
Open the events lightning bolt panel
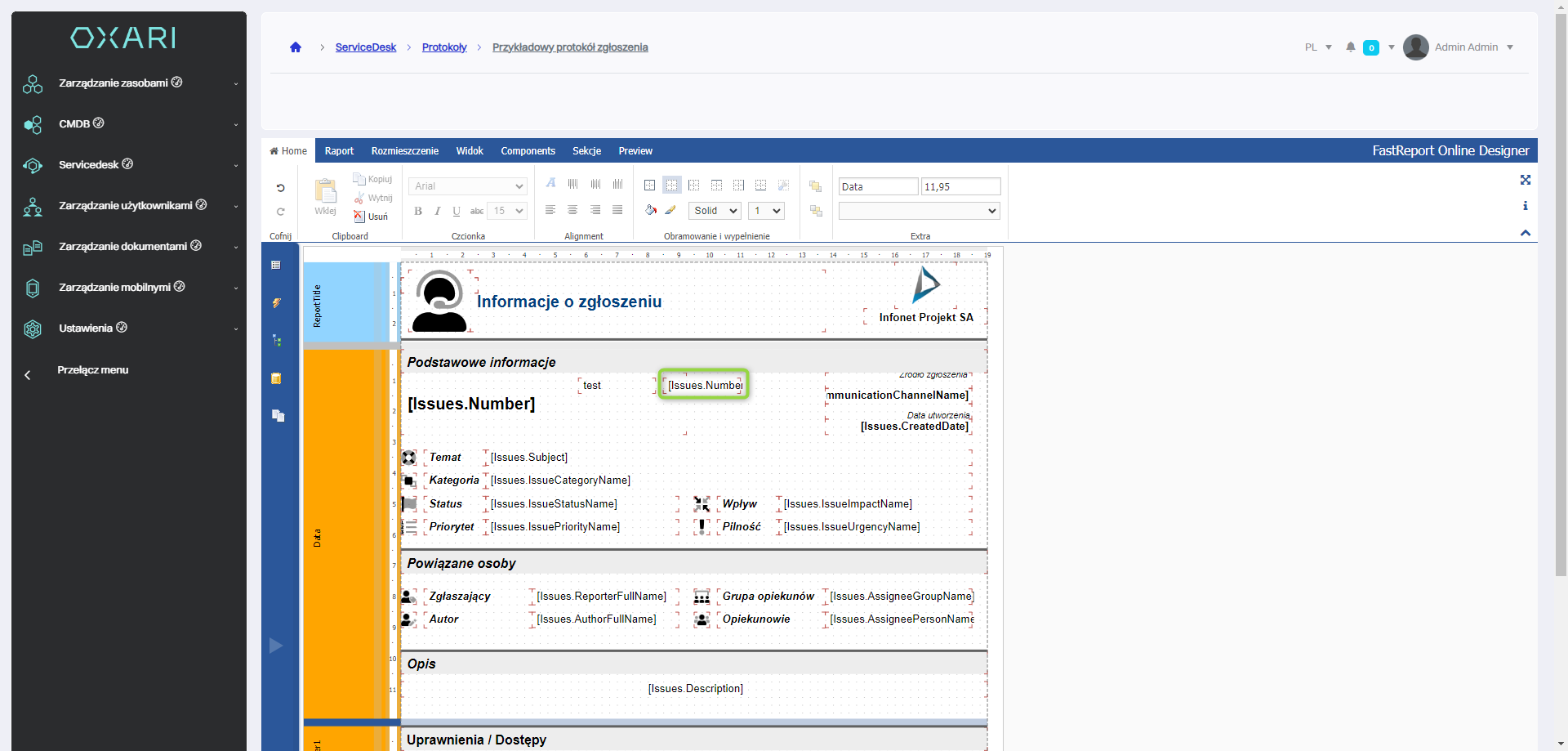point(277,303)
